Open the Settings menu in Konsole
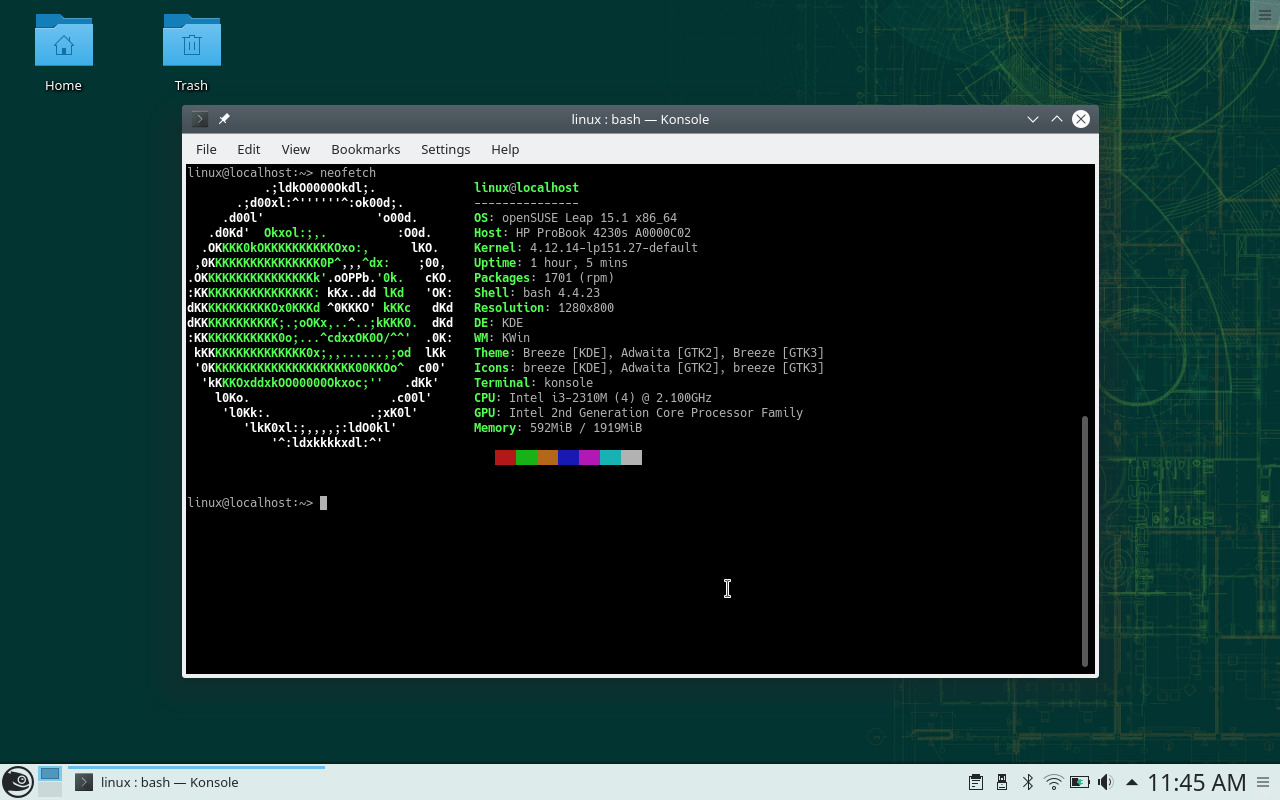 445,149
